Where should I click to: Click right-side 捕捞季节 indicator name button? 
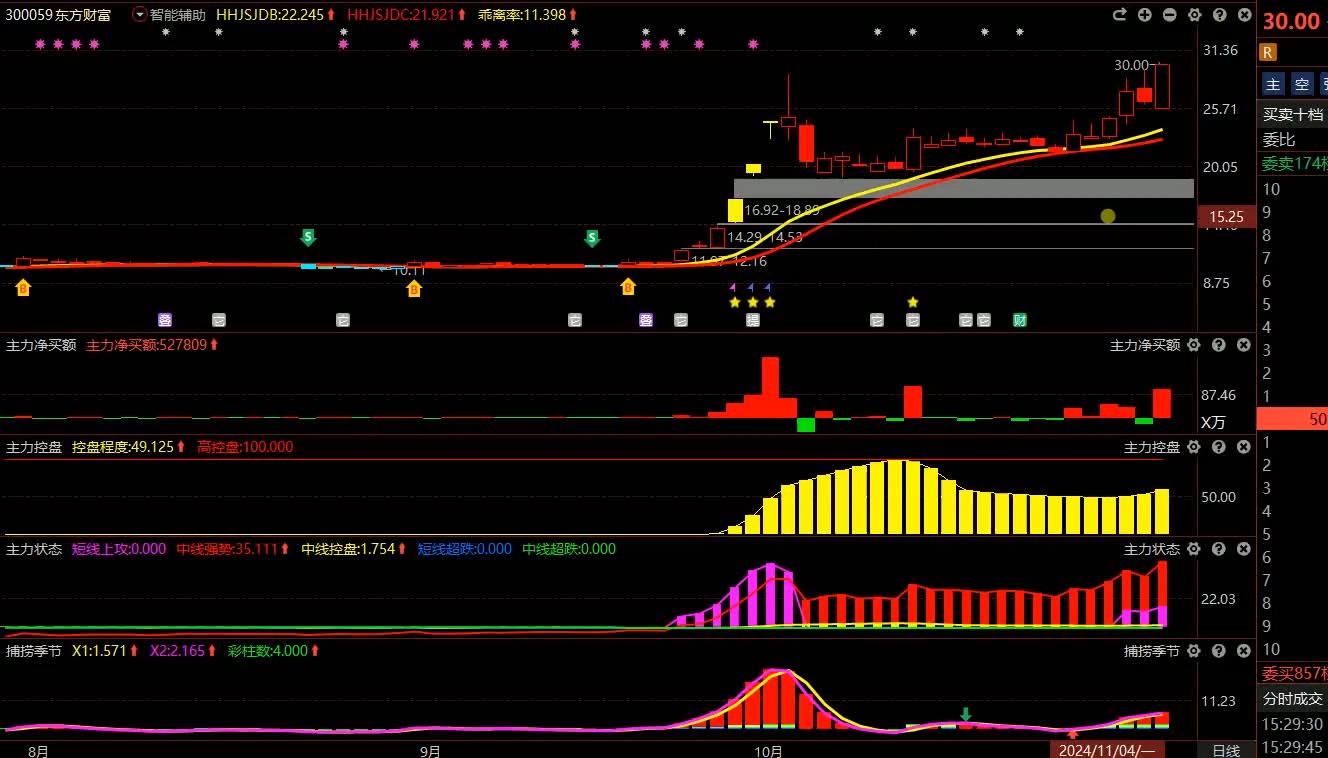(1152, 651)
